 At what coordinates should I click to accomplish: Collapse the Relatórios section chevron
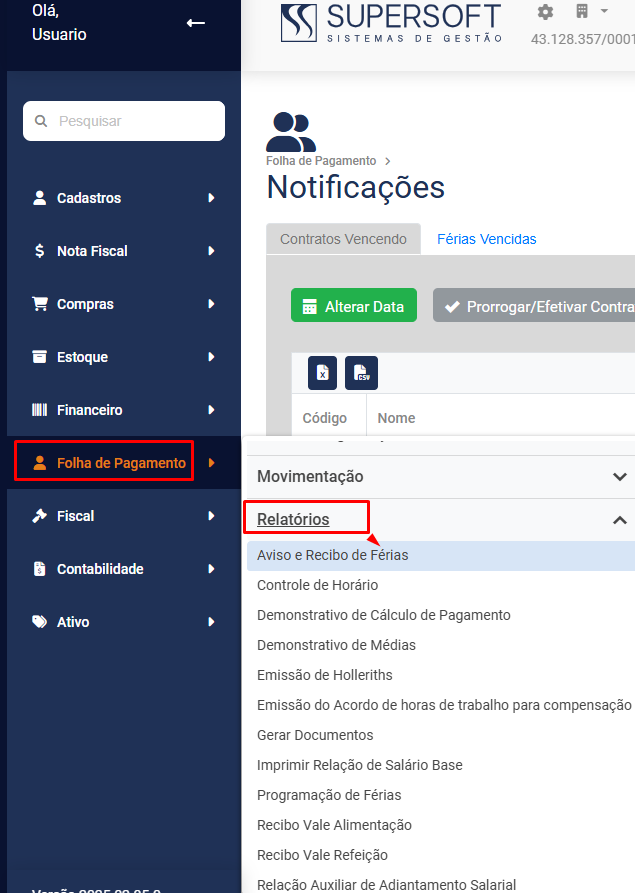(x=620, y=519)
